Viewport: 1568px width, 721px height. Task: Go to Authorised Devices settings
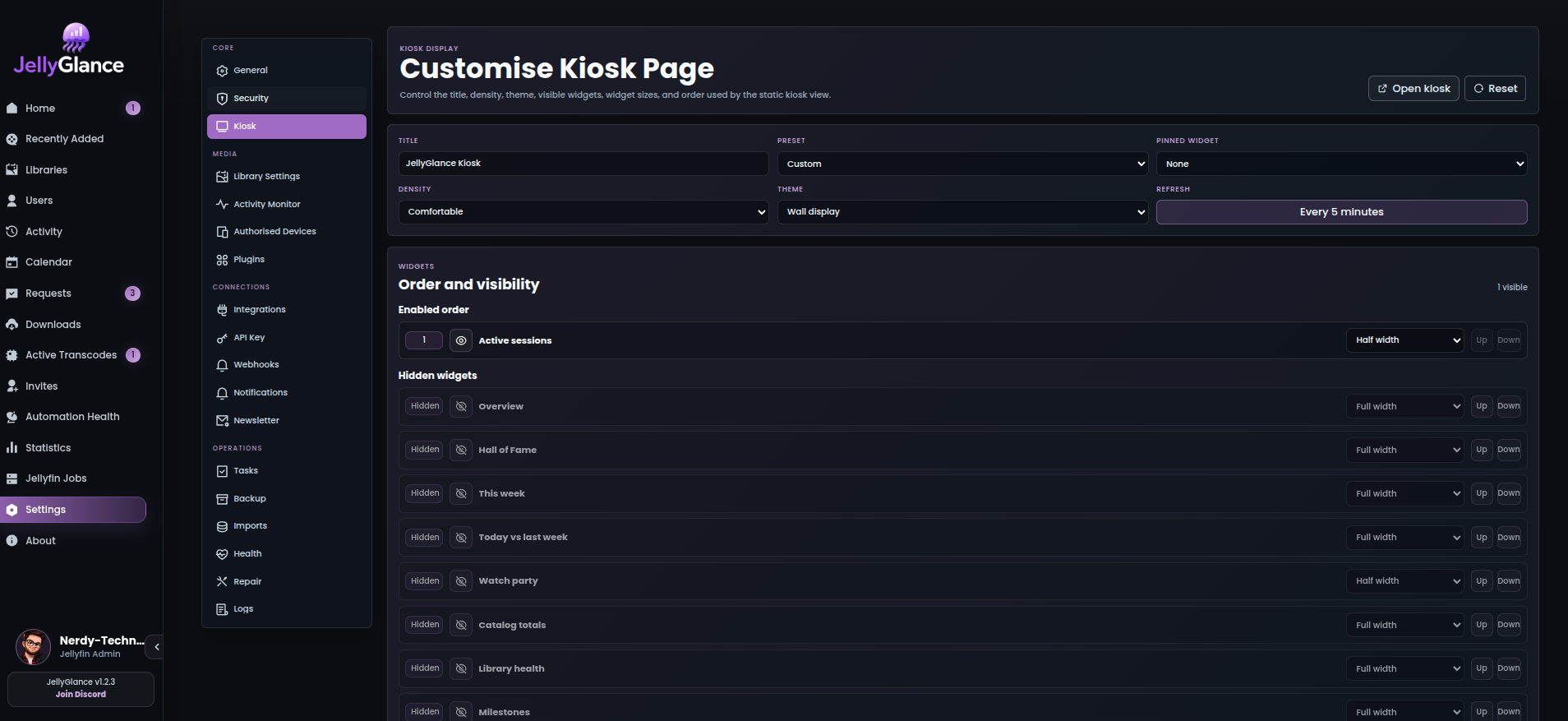tap(287, 232)
